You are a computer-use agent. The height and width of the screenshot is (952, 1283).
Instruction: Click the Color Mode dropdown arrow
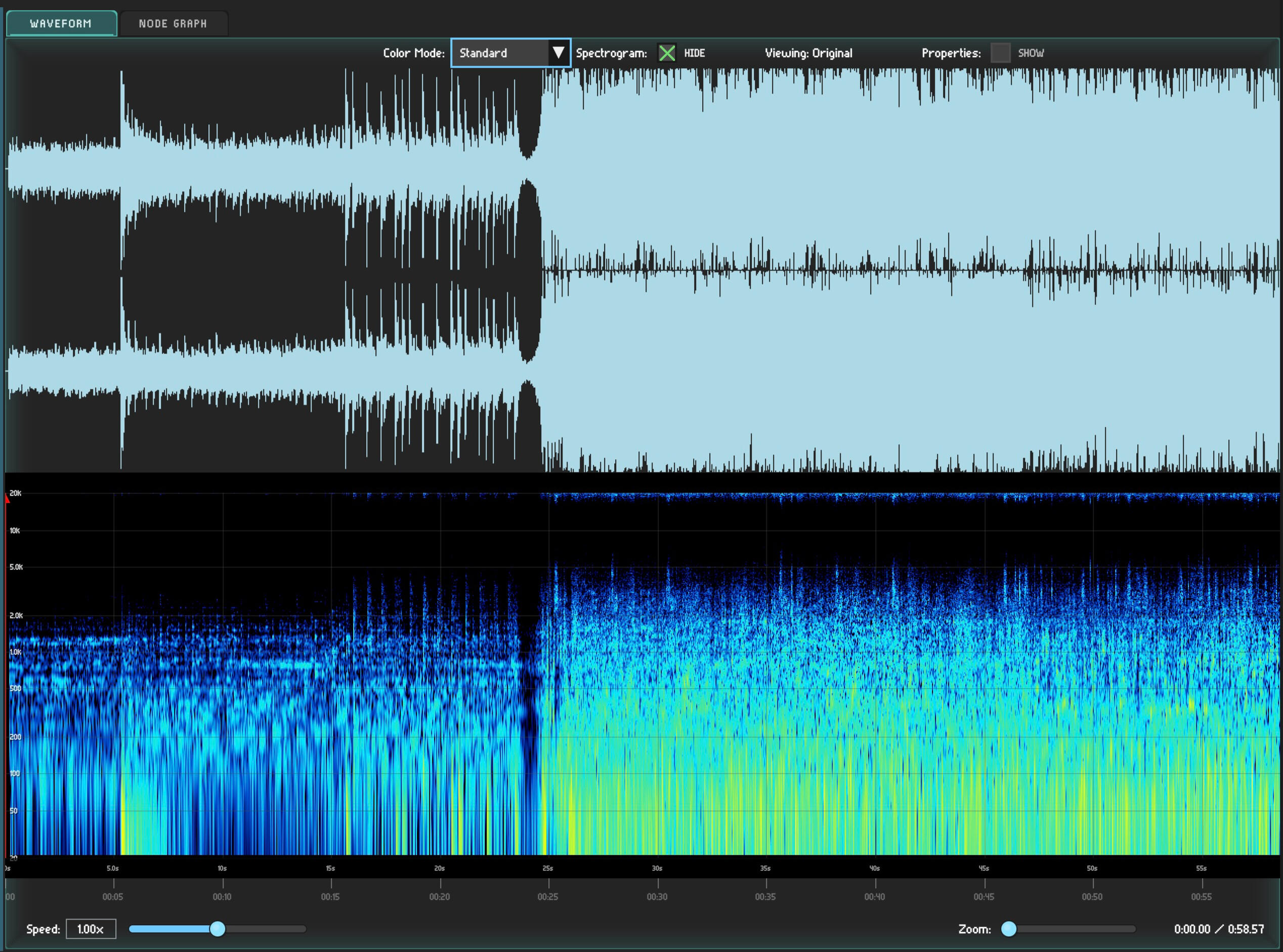(558, 53)
